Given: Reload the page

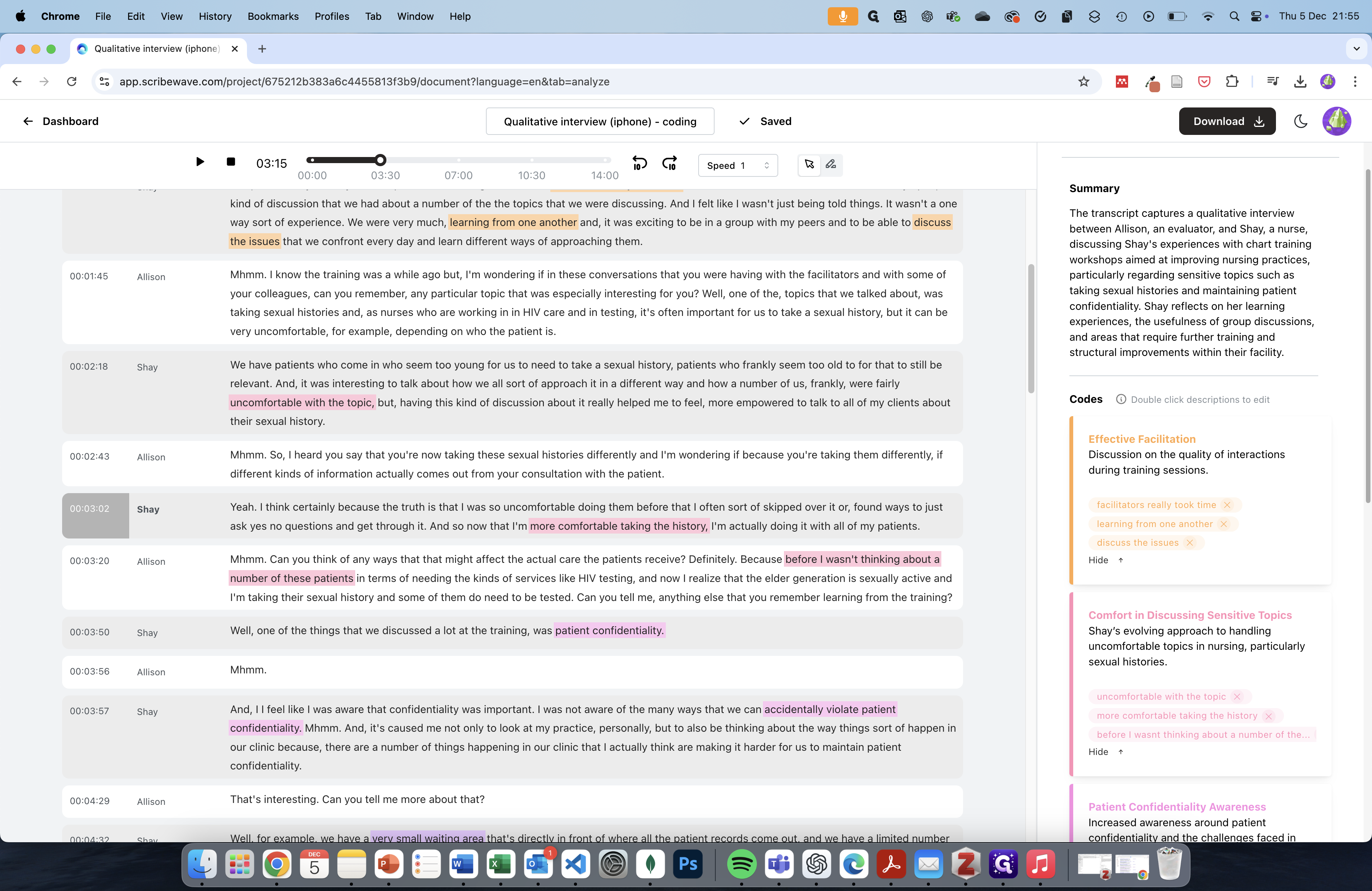Looking at the screenshot, I should coord(72,81).
